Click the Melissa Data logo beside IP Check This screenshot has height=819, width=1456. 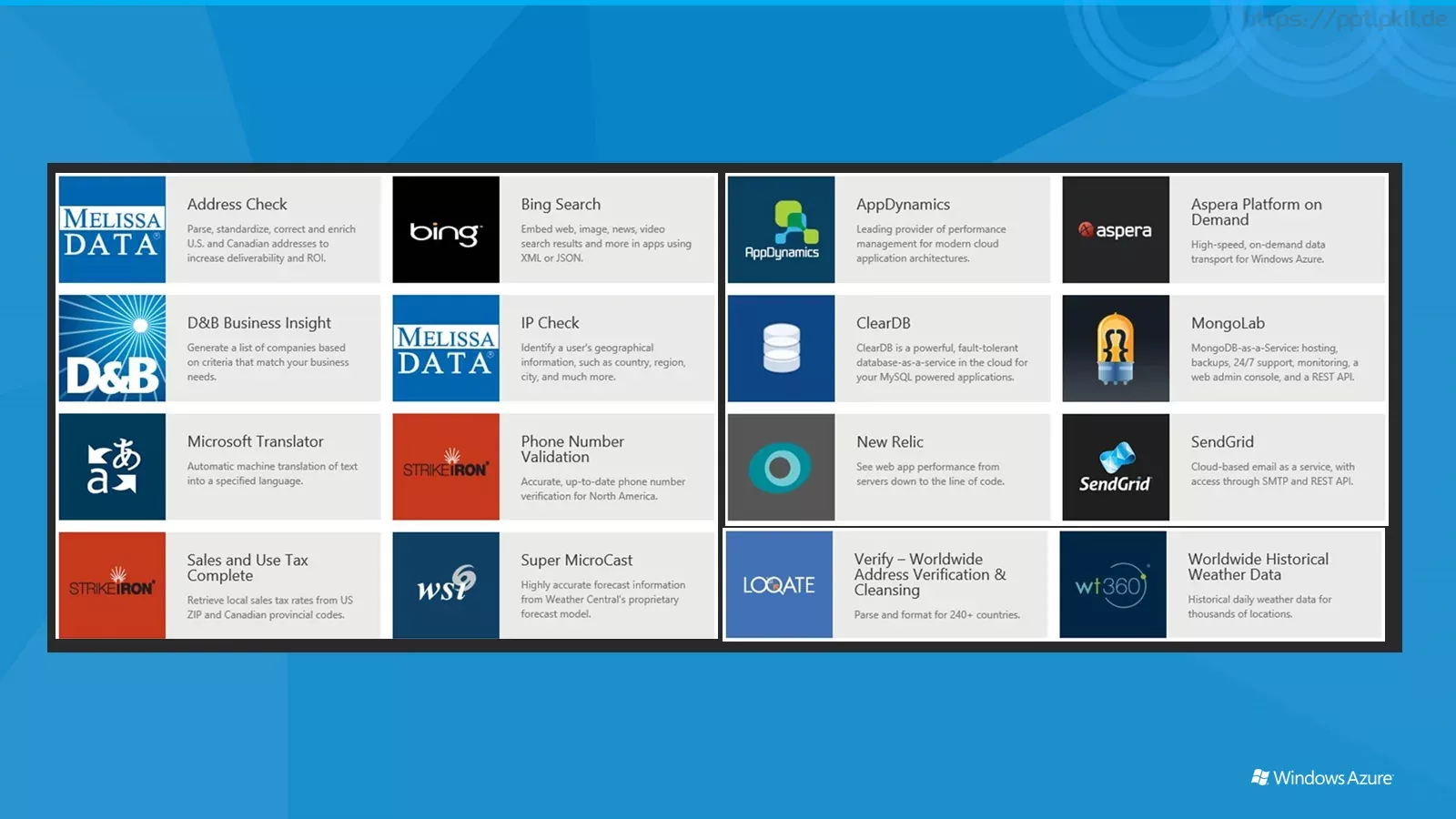(x=446, y=348)
